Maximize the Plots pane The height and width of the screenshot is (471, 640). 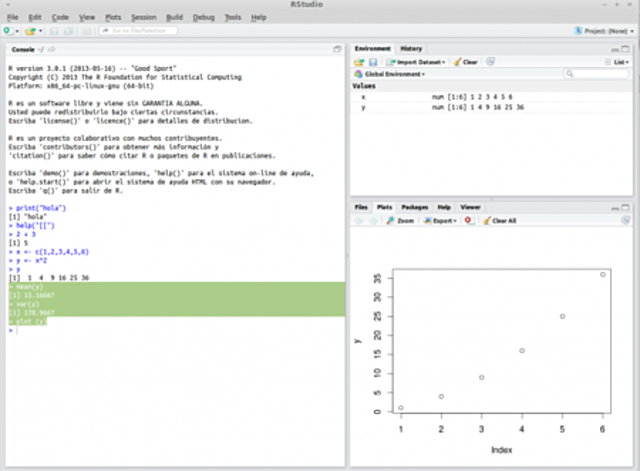pyautogui.click(x=625, y=207)
